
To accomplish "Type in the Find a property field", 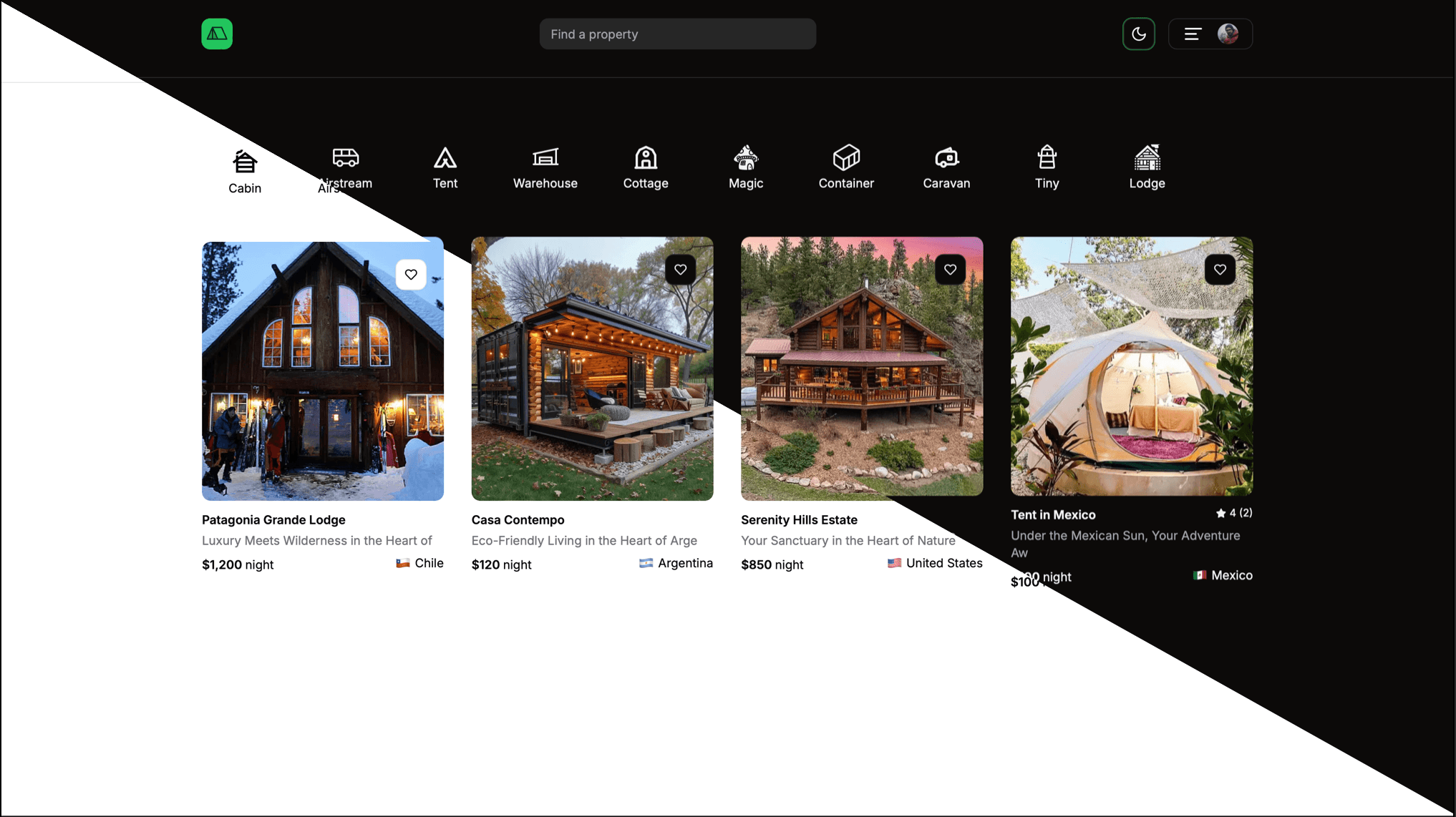I will click(x=677, y=34).
